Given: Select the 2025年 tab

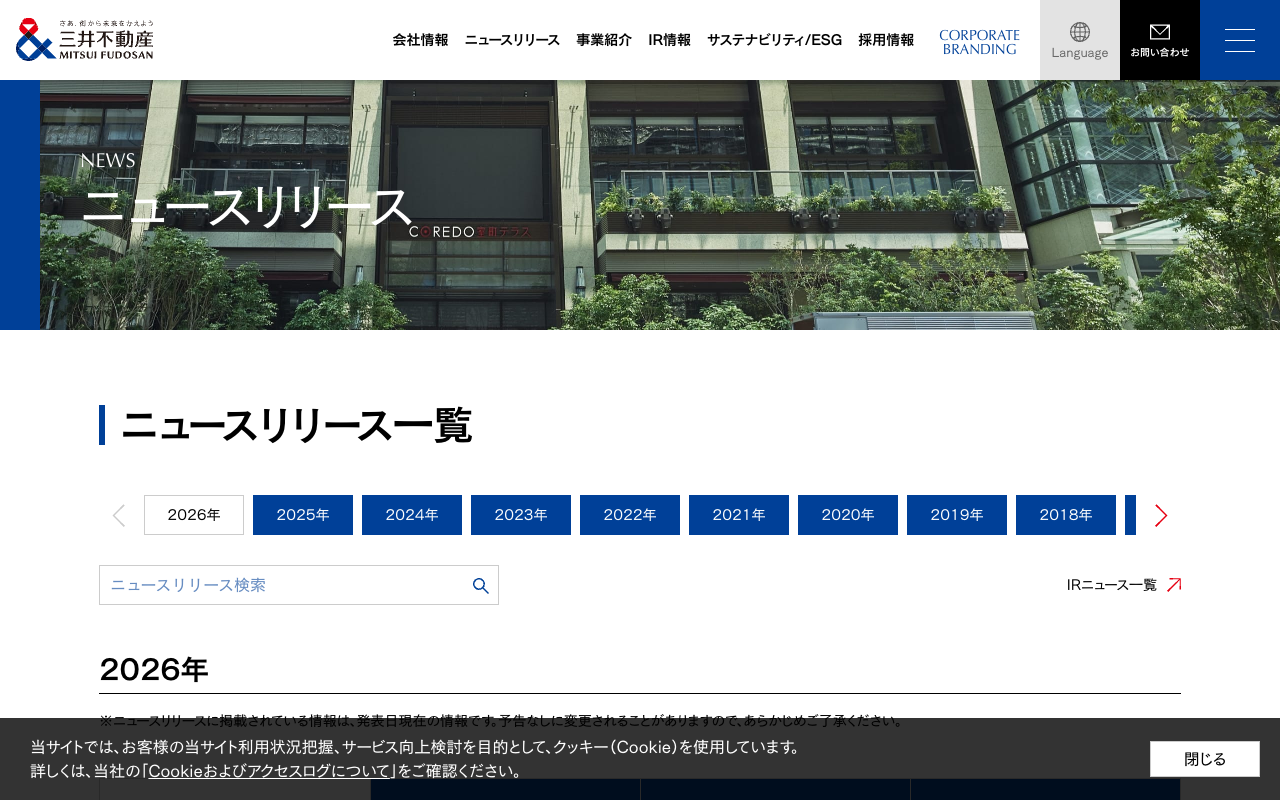Looking at the screenshot, I should click(303, 515).
